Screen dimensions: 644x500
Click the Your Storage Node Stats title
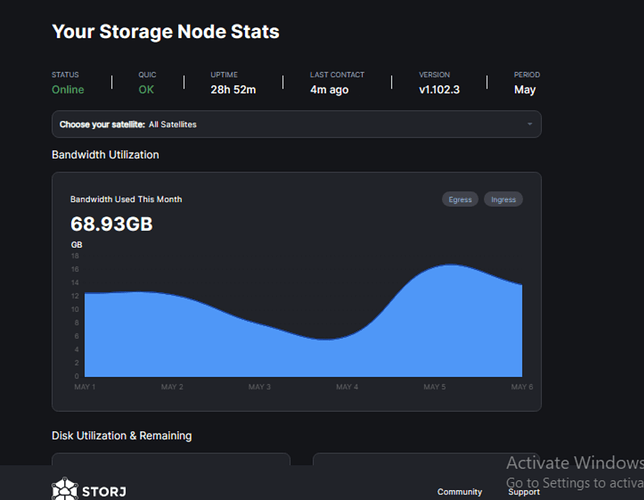pyautogui.click(x=165, y=32)
